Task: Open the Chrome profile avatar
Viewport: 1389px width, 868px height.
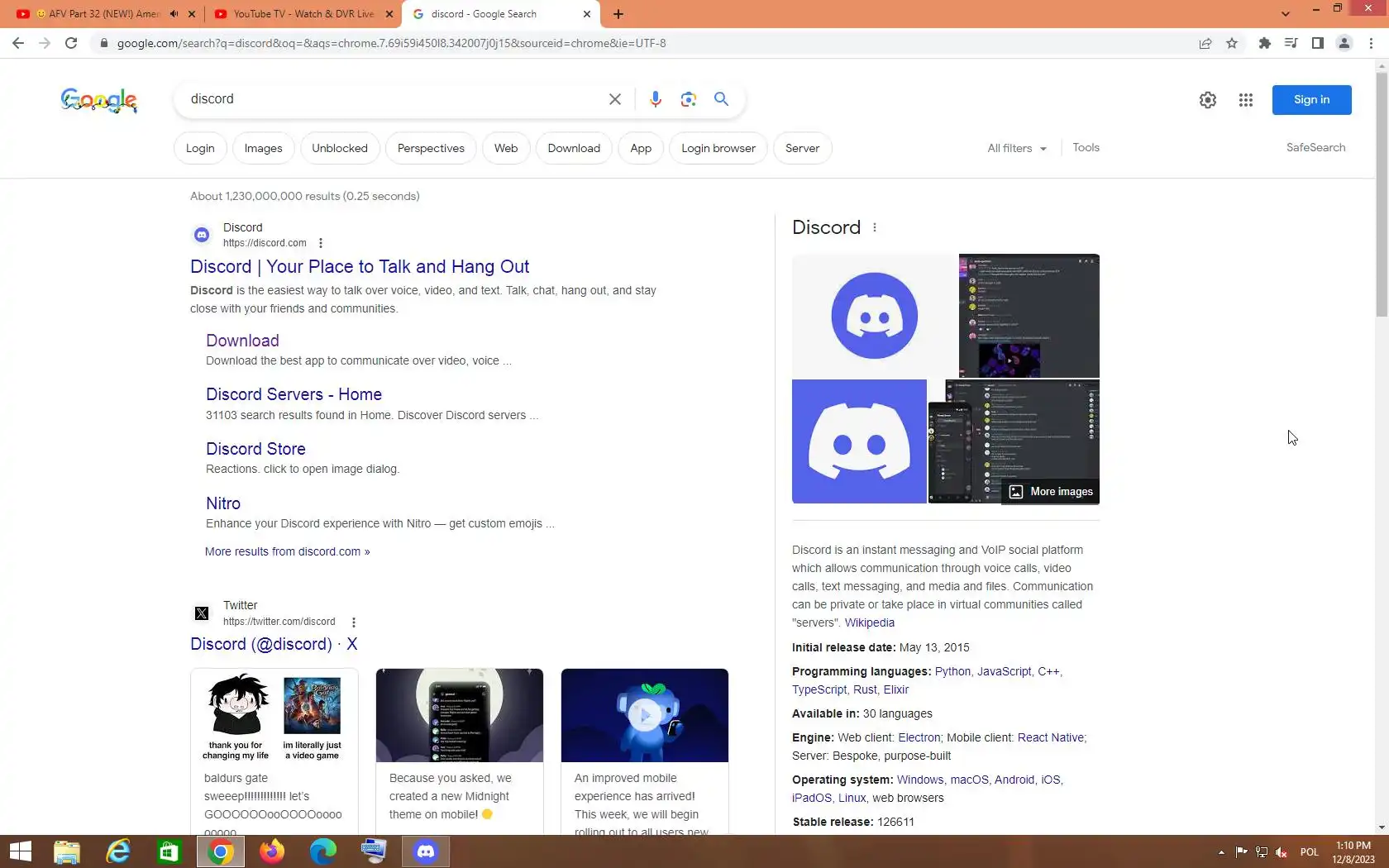Action: coord(1344,43)
